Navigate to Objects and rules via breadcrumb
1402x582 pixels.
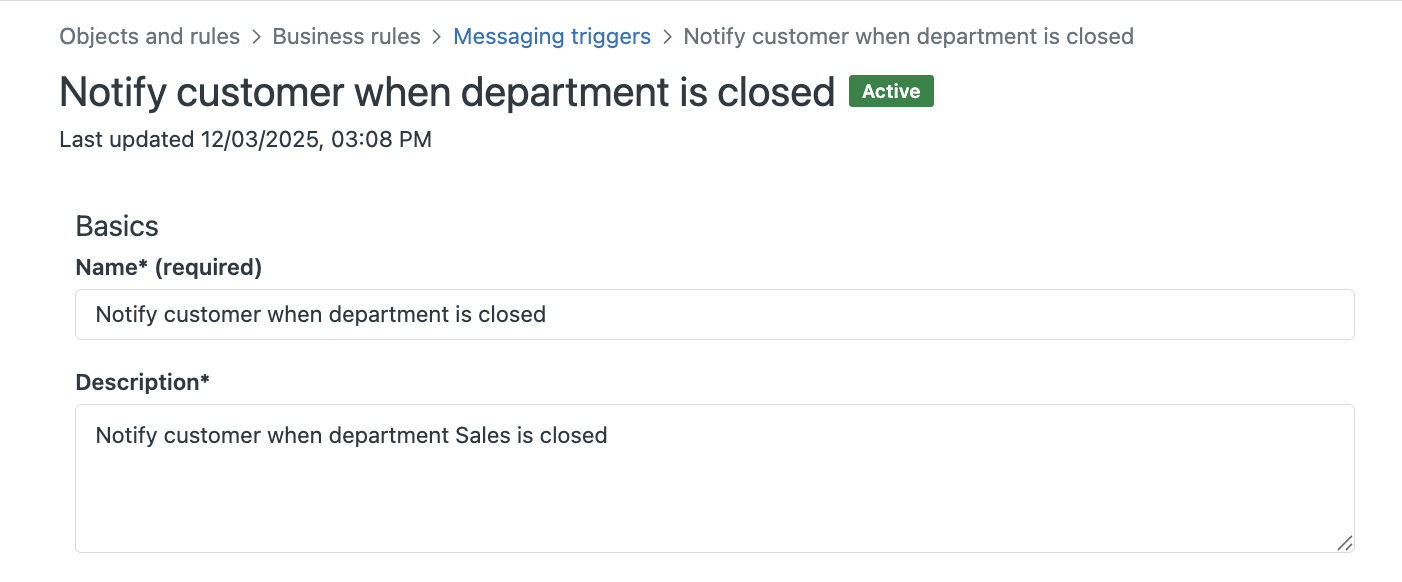tap(149, 36)
